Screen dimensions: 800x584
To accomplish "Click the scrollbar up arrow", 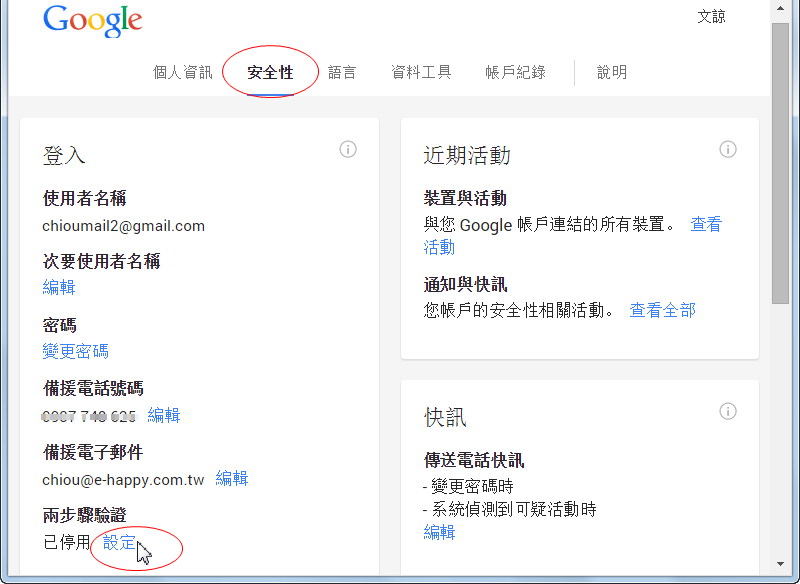I will [781, 8].
